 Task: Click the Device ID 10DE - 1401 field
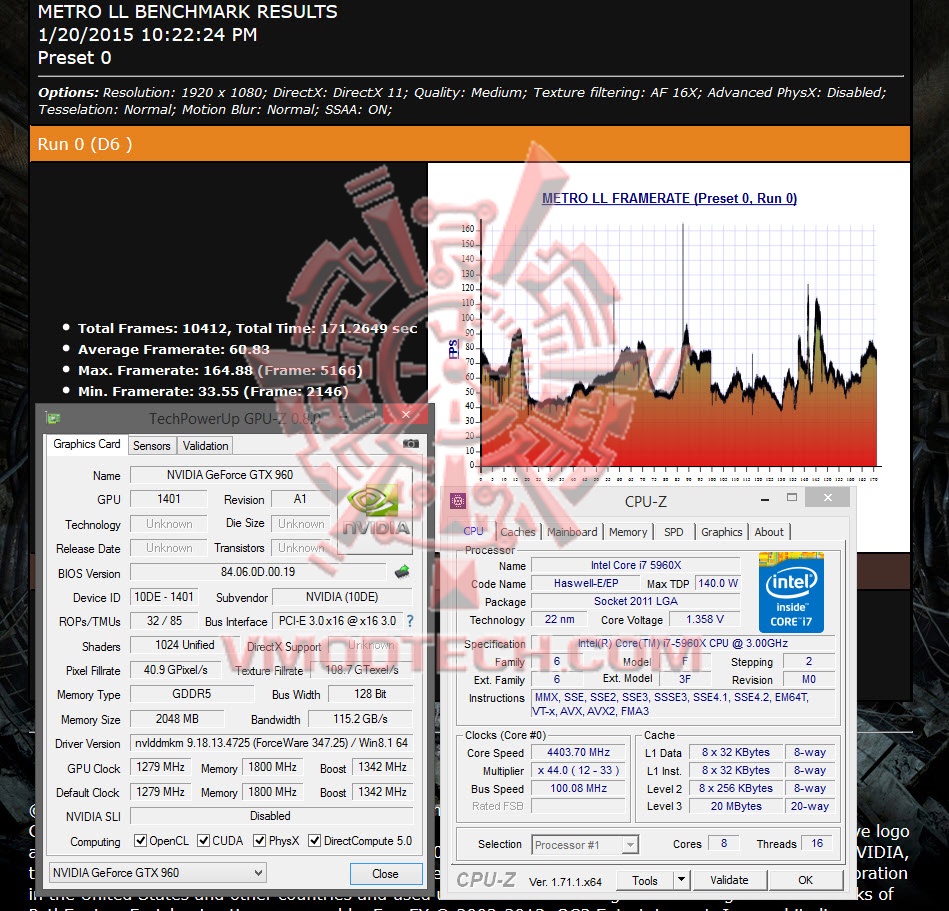point(164,597)
